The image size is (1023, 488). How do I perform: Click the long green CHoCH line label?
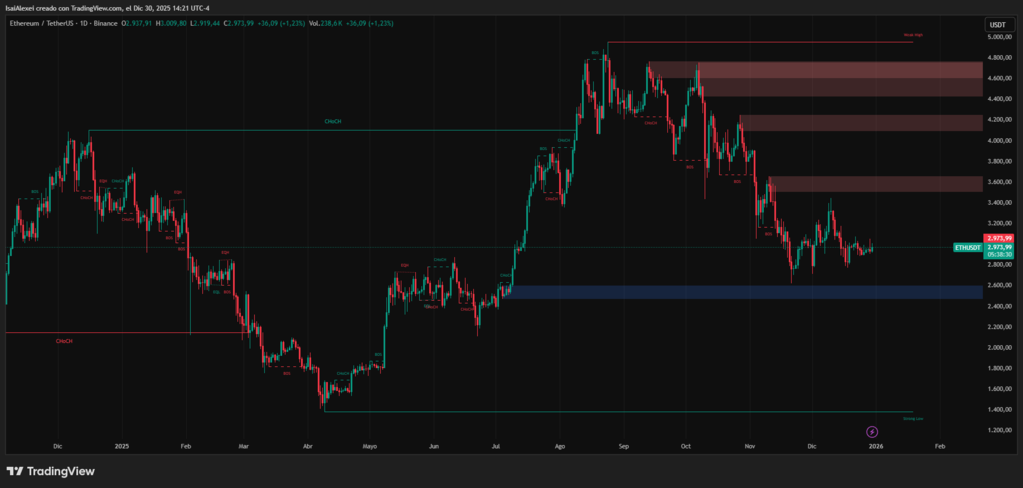coord(332,122)
